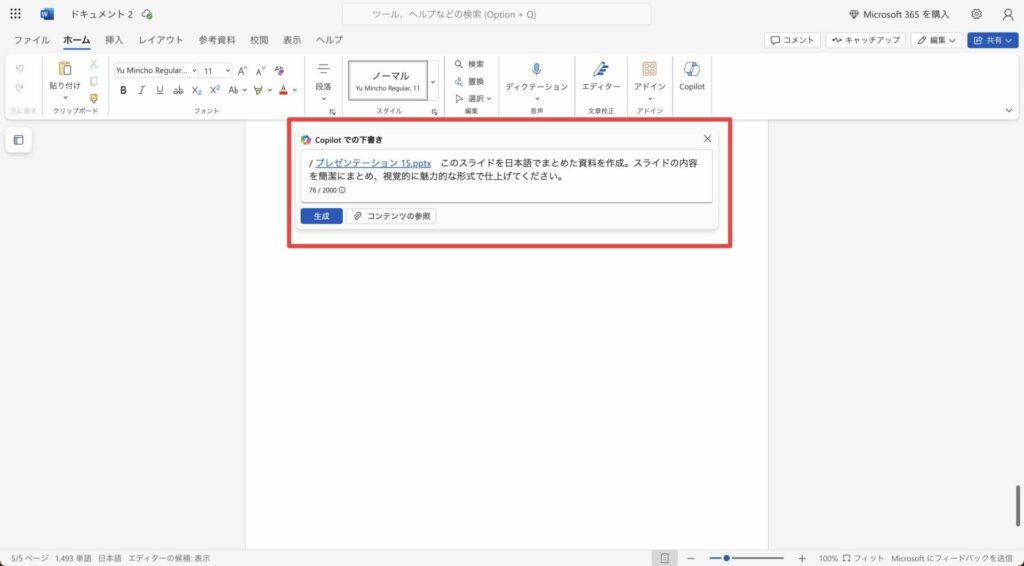Click the Replace (置換) tool
This screenshot has width=1024, height=566.
[x=470, y=81]
